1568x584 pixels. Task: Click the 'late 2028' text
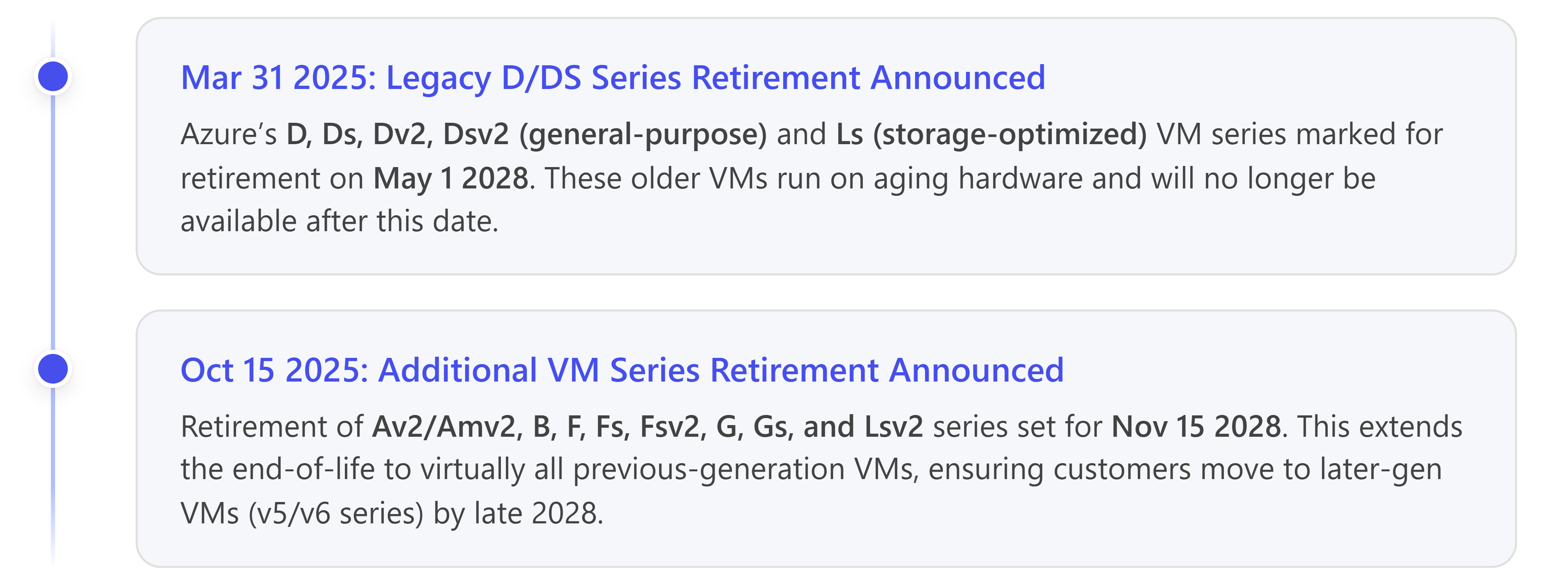(x=537, y=514)
